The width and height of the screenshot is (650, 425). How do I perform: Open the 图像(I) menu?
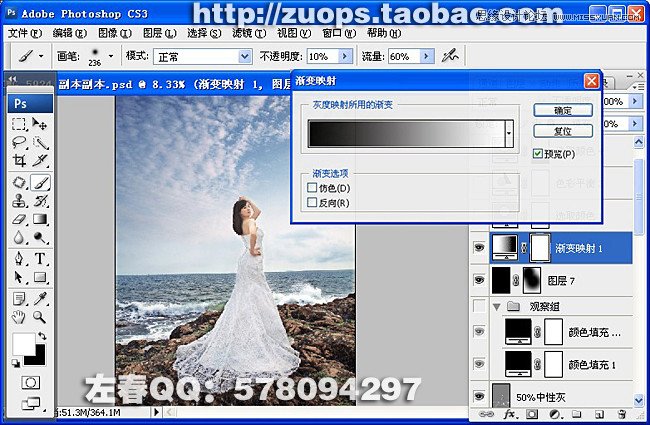[115, 33]
